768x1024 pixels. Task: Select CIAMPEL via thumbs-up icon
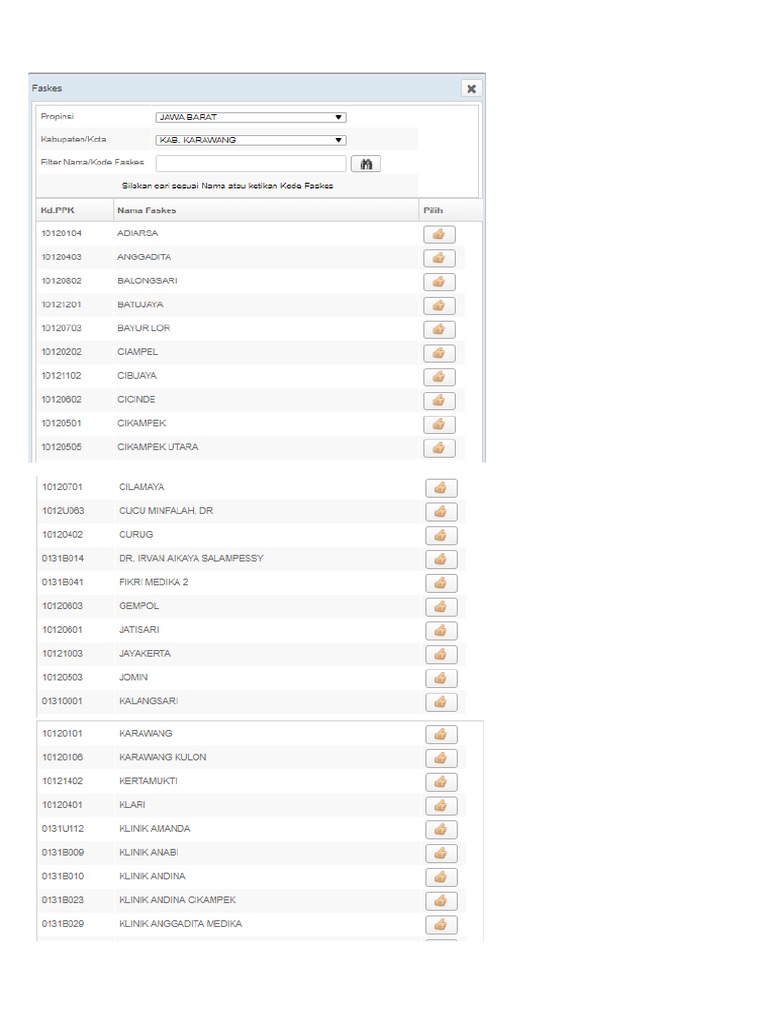tap(439, 353)
